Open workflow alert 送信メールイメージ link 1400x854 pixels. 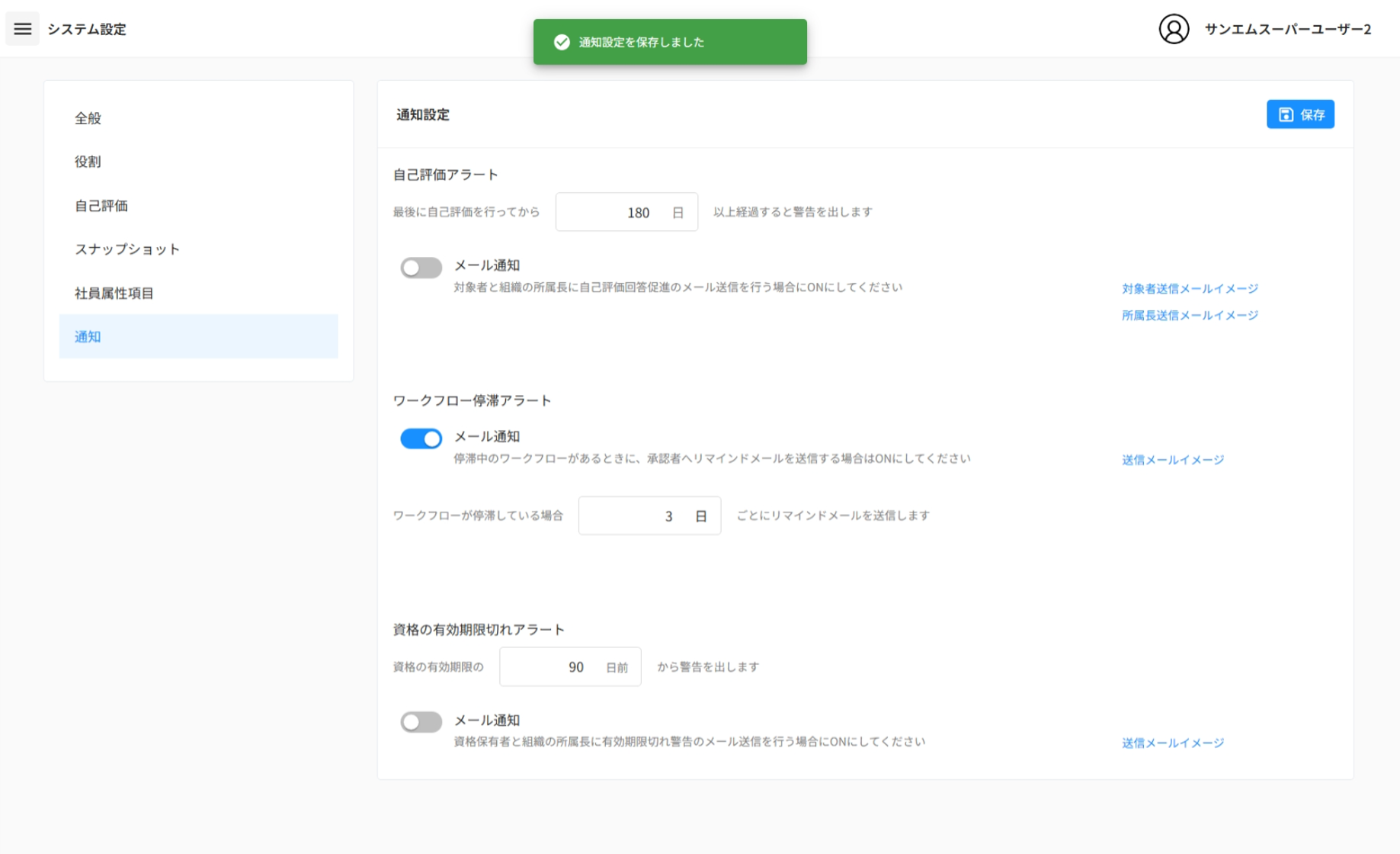pyautogui.click(x=1172, y=460)
